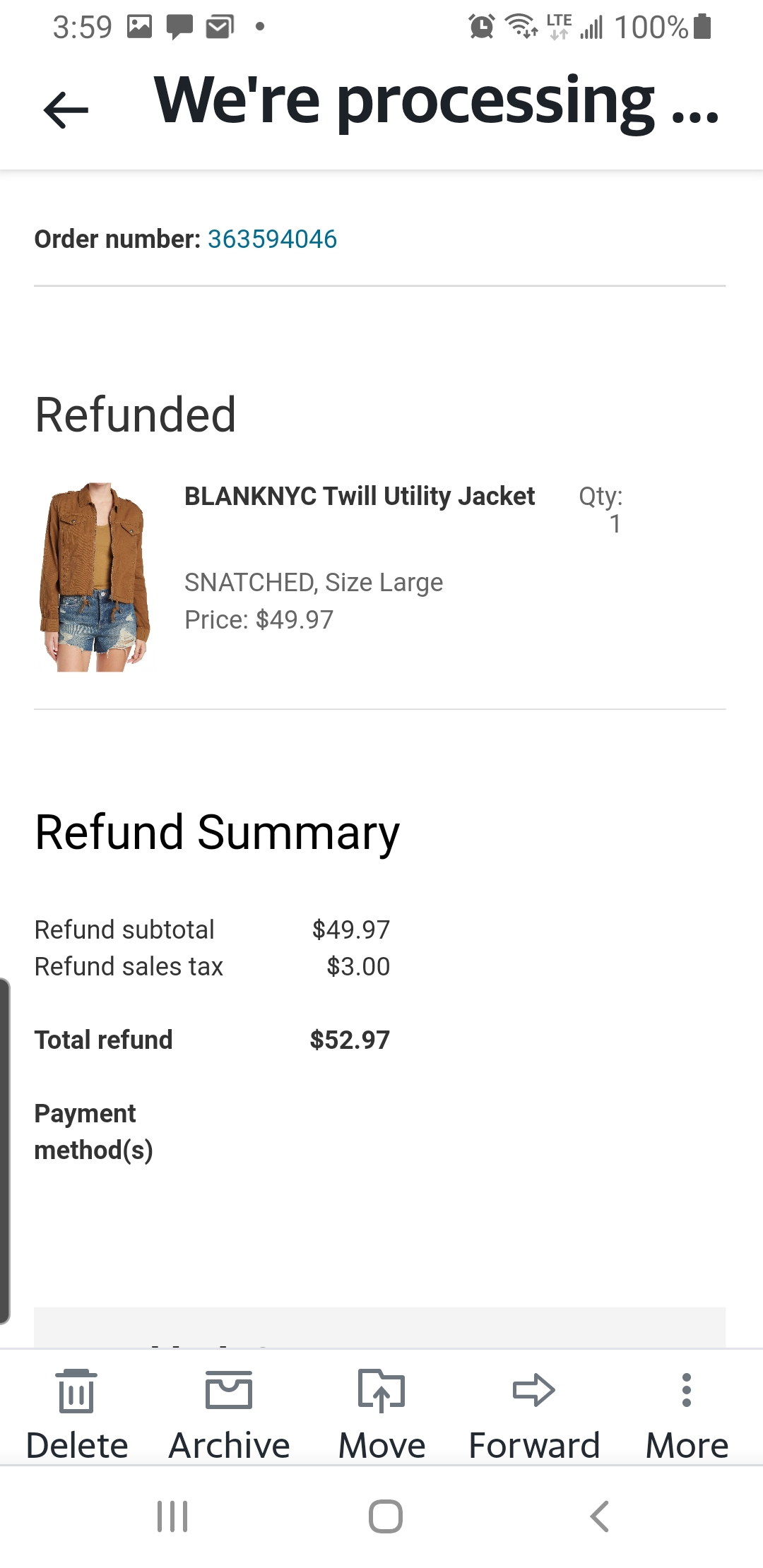Tap the back arrow in the header
Viewport: 763px width, 1568px height.
[66, 109]
